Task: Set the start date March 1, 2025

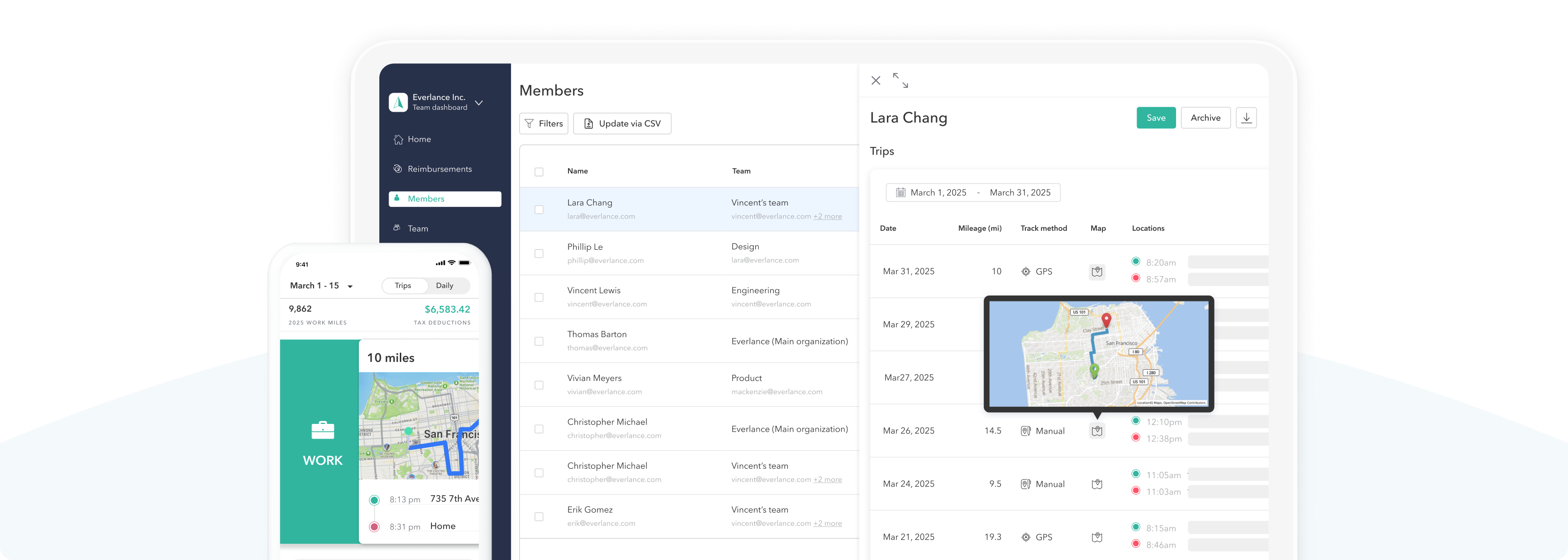Action: pos(938,192)
